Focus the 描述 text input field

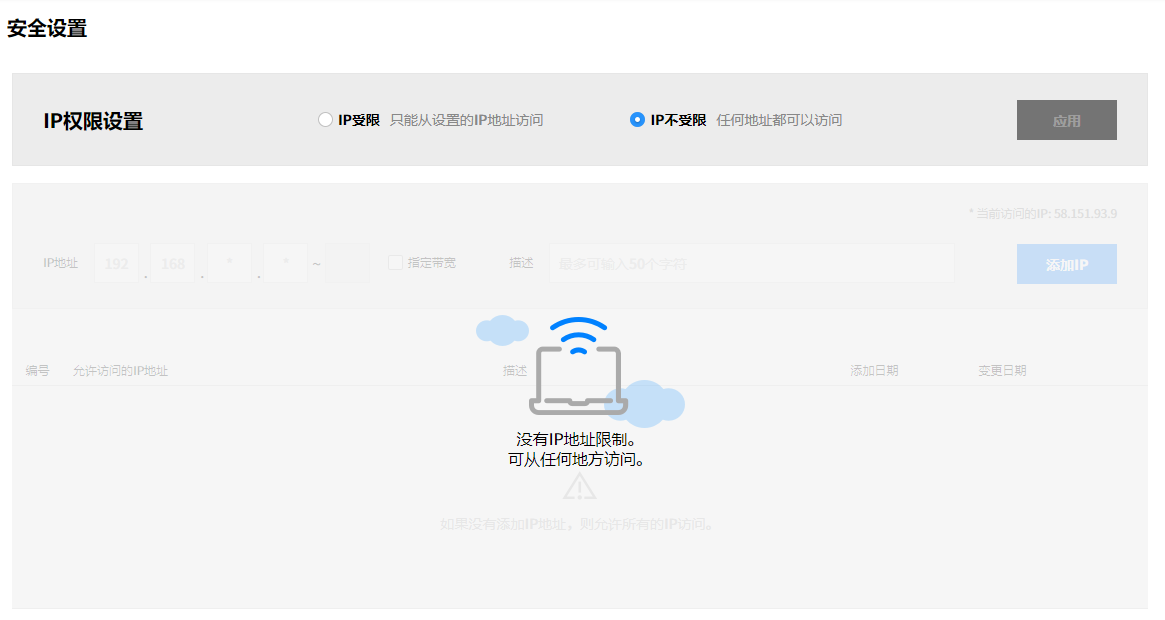(x=750, y=263)
